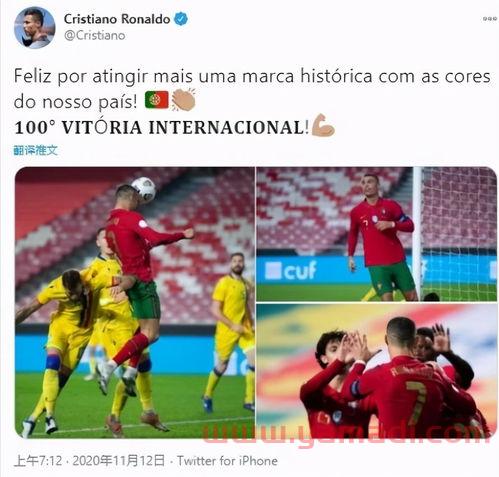Click the flexed biceps emoji
Screen dimensions: 499x477
click(323, 125)
